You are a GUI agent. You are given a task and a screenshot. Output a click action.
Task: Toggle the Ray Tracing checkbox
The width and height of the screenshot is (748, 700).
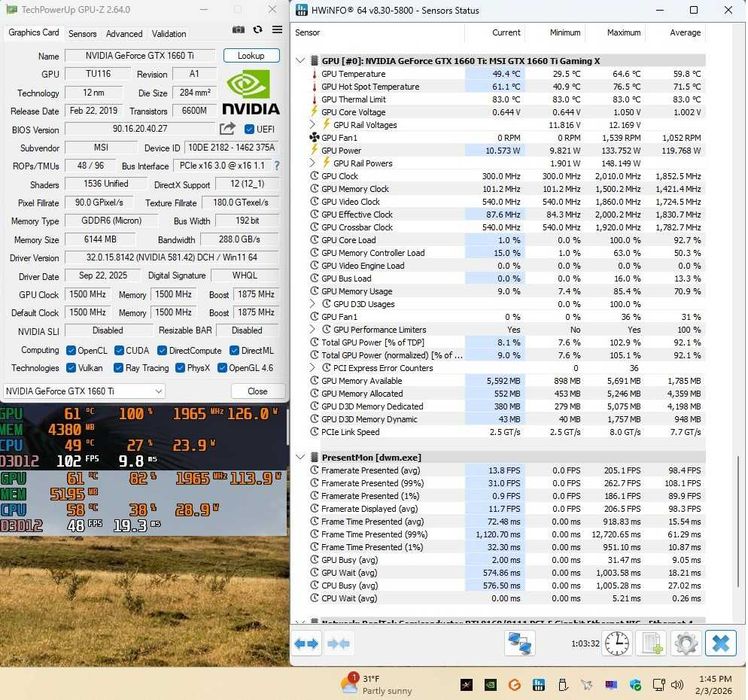click(x=118, y=368)
